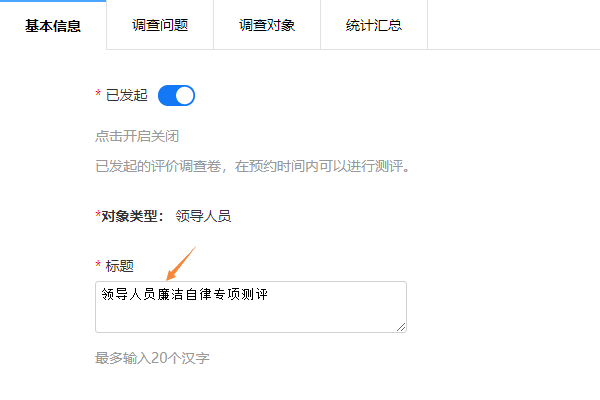Click the 领导人员 object type value
Screen dimensions: 600x400
pyautogui.click(x=203, y=216)
